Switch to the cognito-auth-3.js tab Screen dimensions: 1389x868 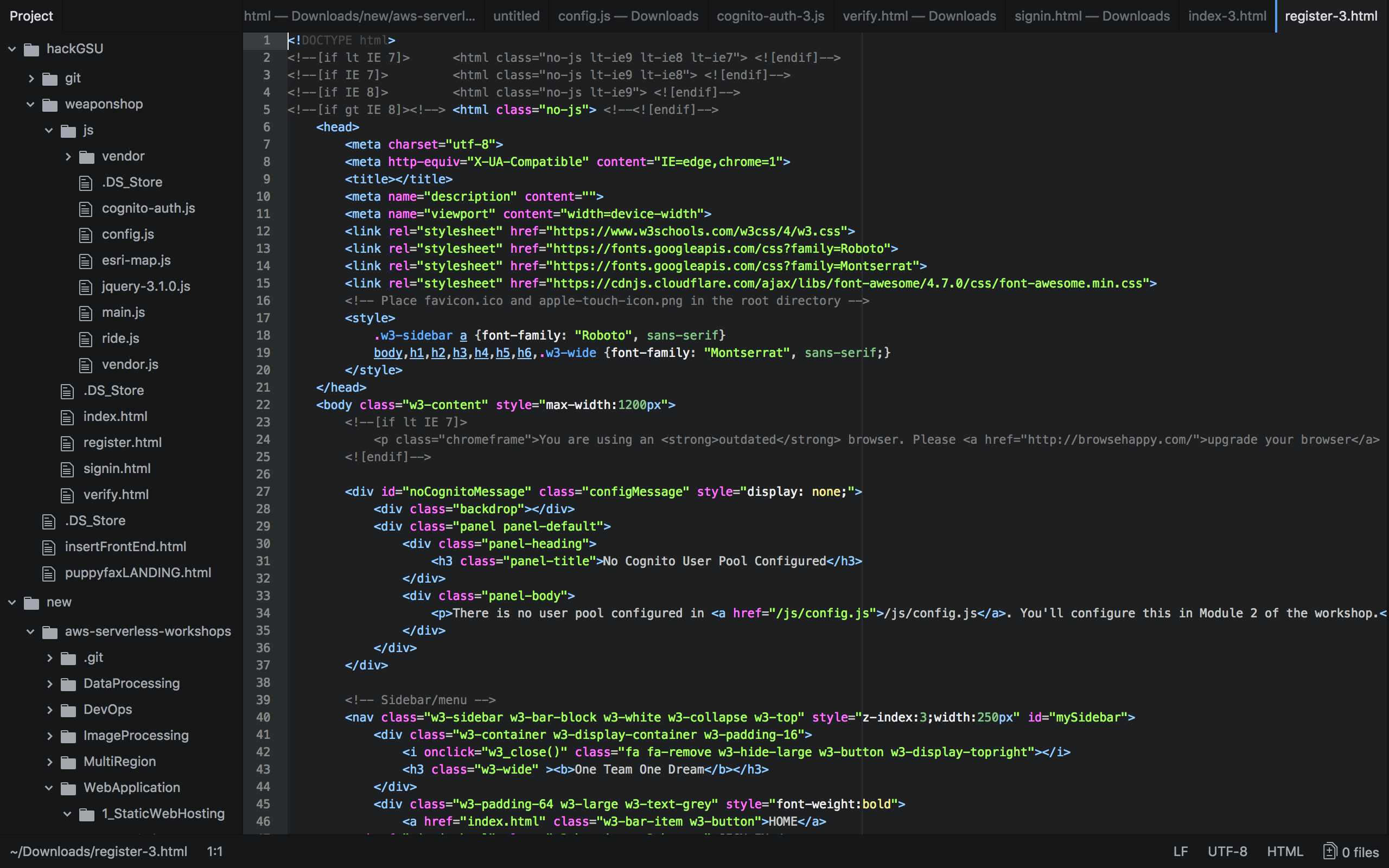pyautogui.click(x=770, y=16)
